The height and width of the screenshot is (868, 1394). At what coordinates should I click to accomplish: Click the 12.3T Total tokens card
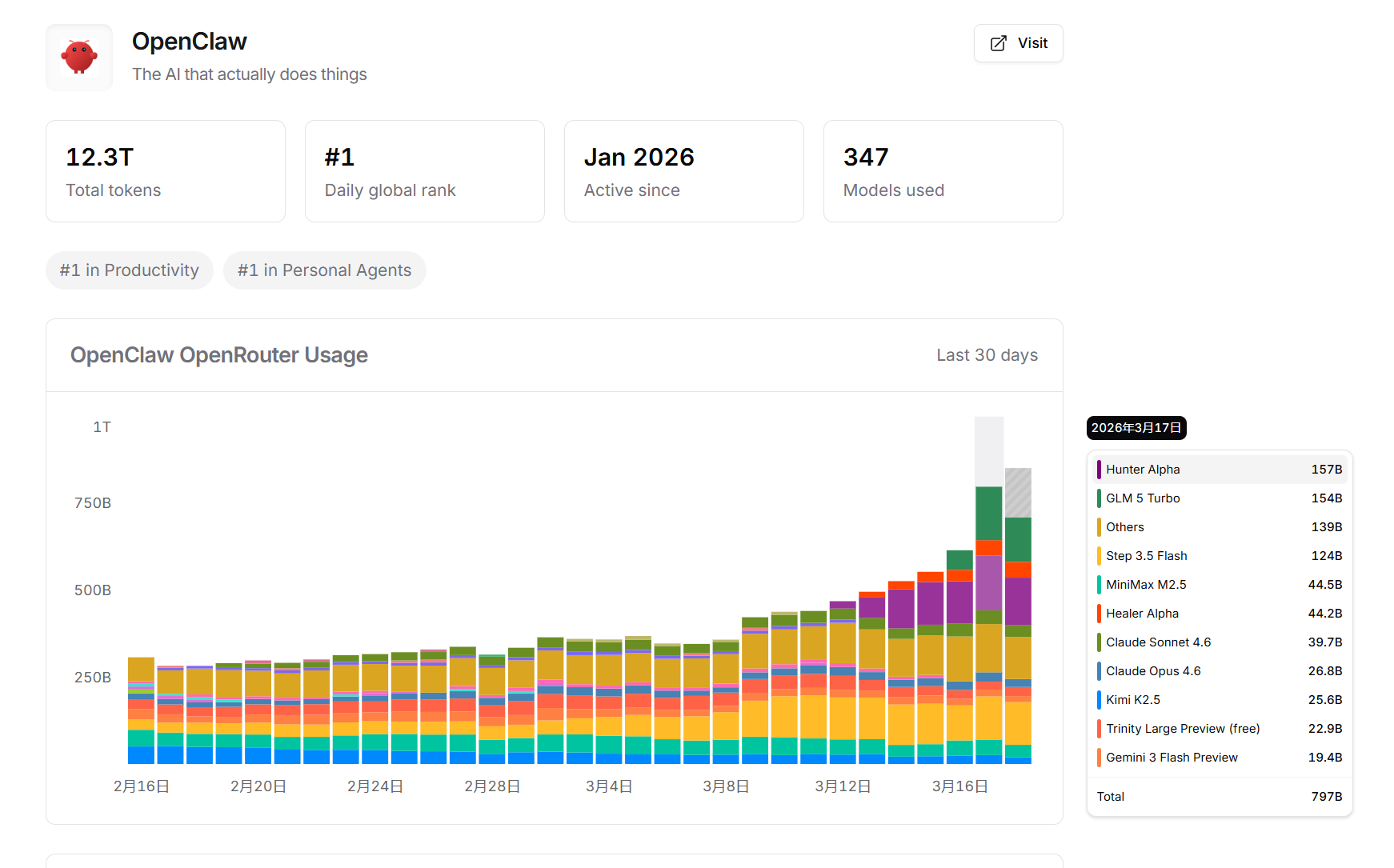[166, 171]
